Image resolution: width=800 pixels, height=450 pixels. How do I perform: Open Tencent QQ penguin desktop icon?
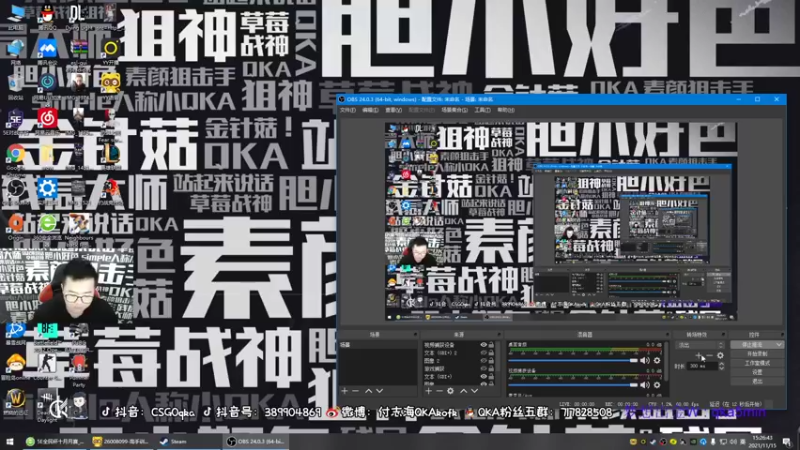point(47,17)
